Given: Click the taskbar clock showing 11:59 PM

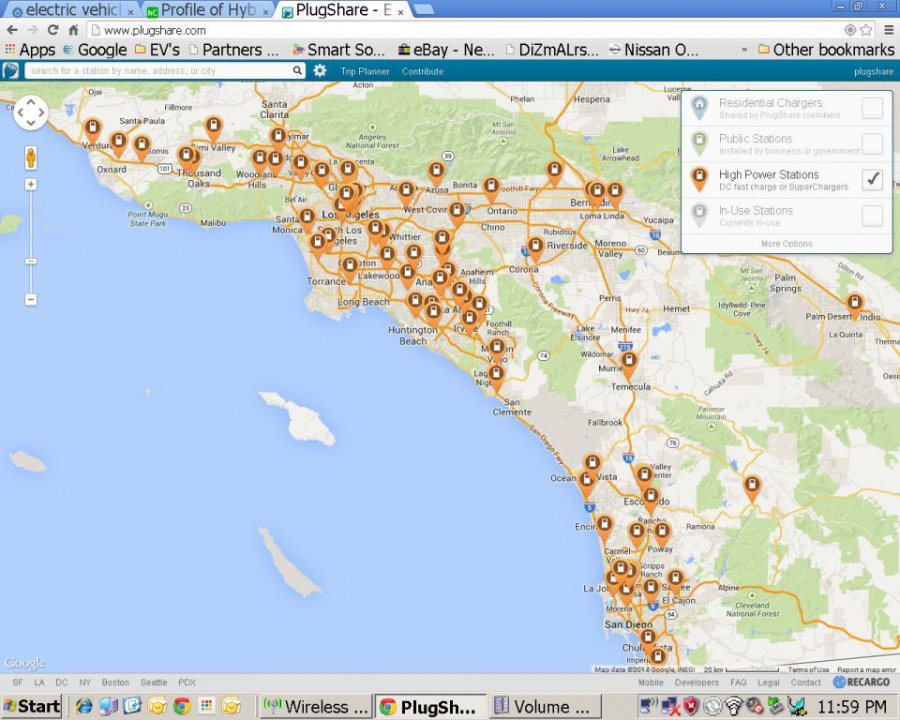Looking at the screenshot, I should (x=852, y=706).
